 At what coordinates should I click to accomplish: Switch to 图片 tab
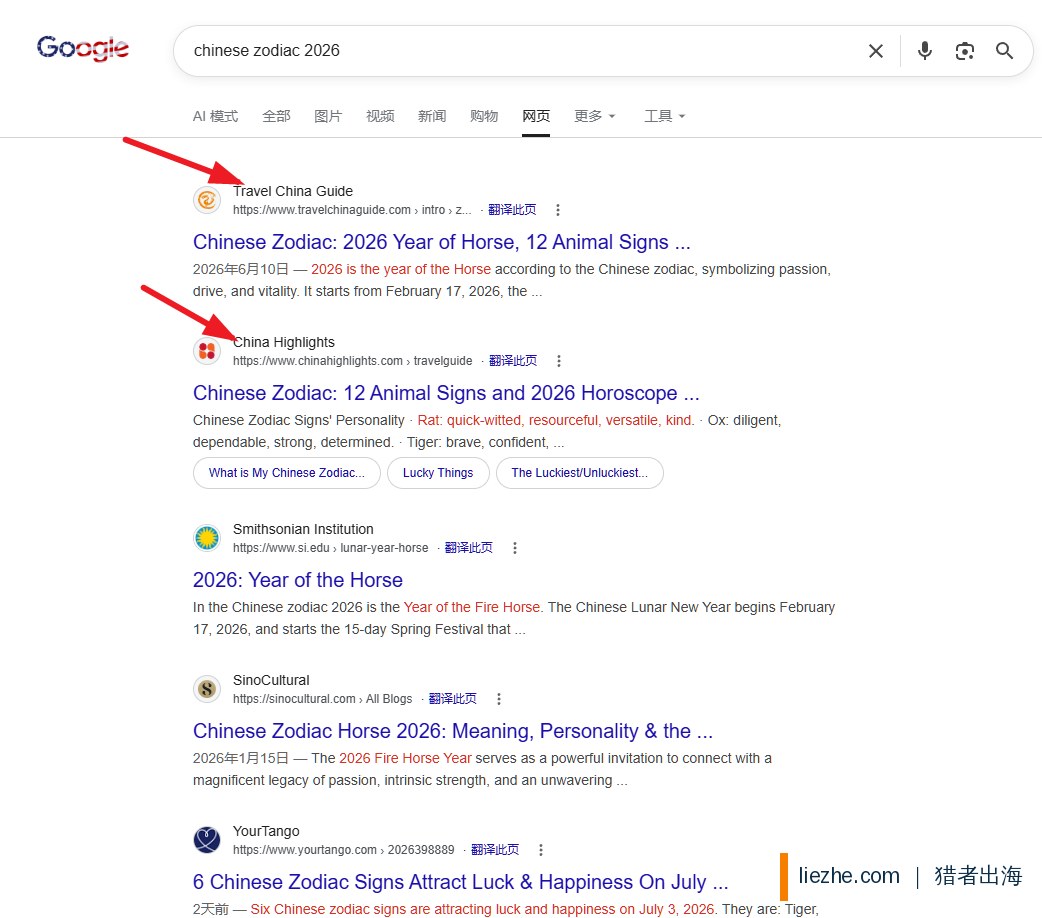click(328, 116)
